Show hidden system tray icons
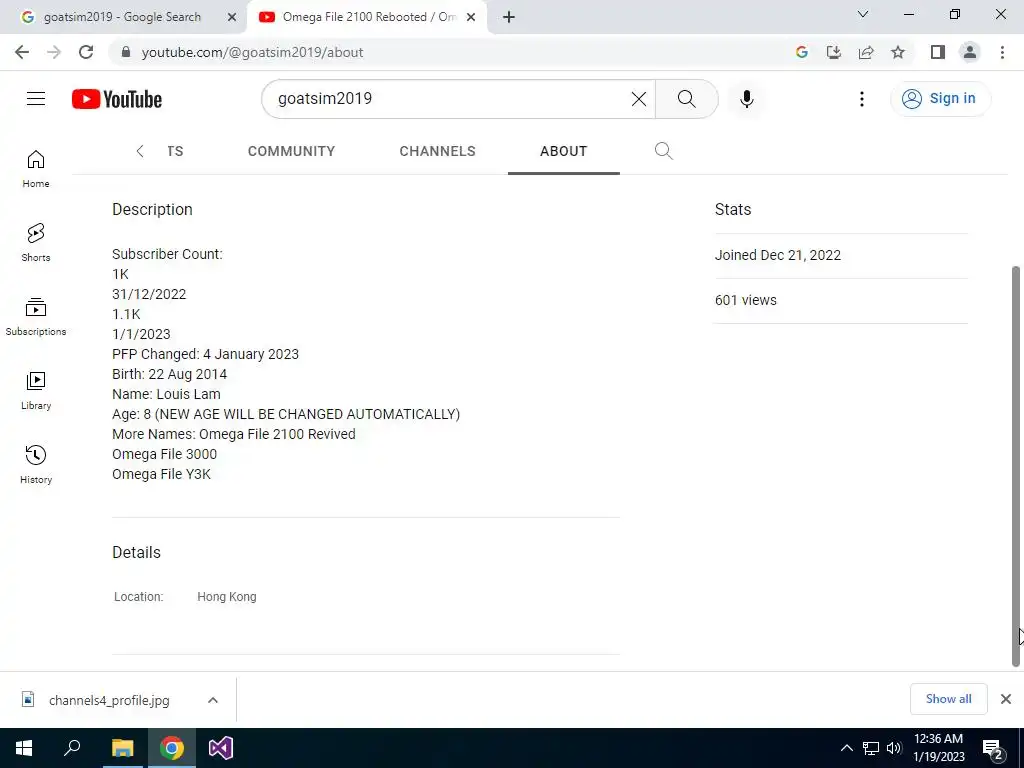The height and width of the screenshot is (768, 1024). click(x=846, y=748)
